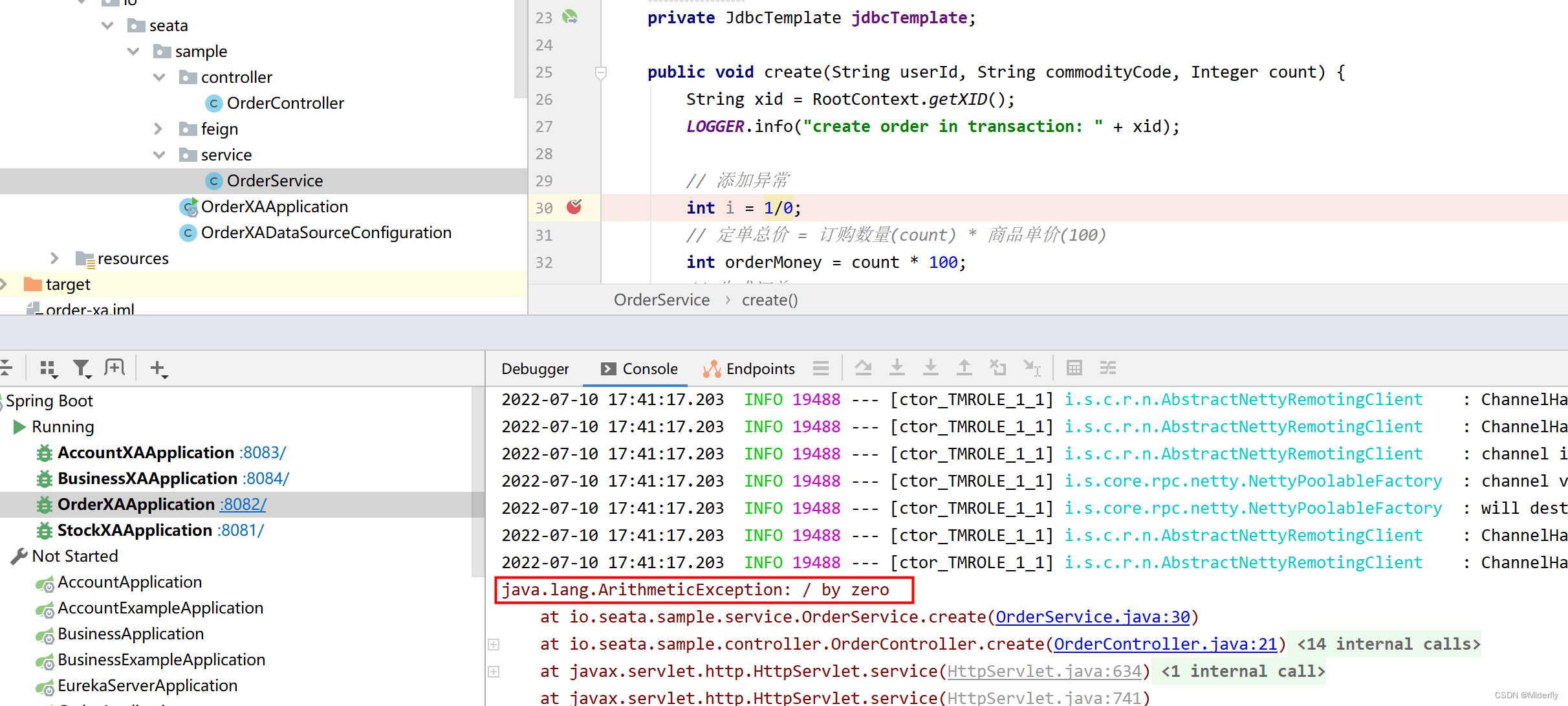The height and width of the screenshot is (706, 1568).
Task: Click Evaluate Expression calculator icon
Action: click(1074, 368)
